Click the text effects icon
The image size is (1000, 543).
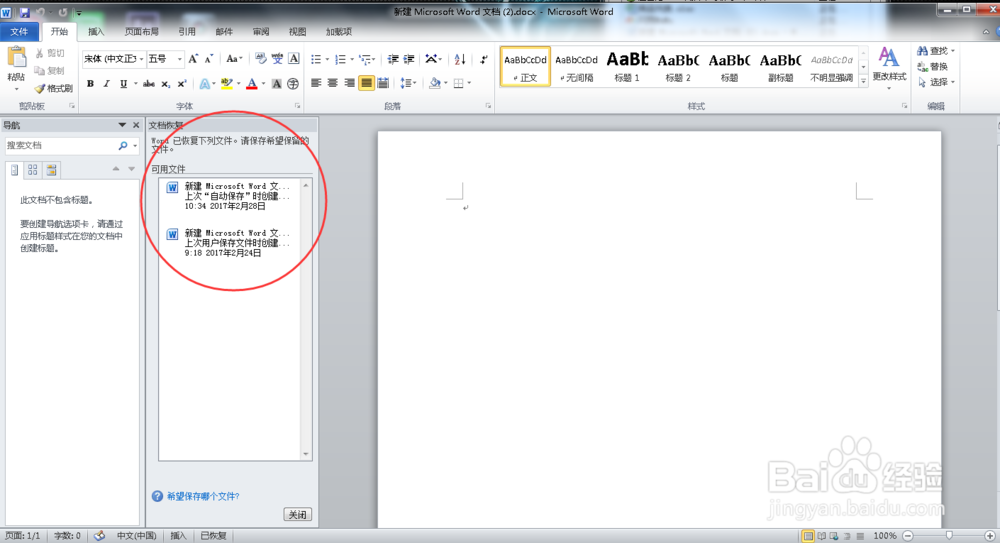204,84
